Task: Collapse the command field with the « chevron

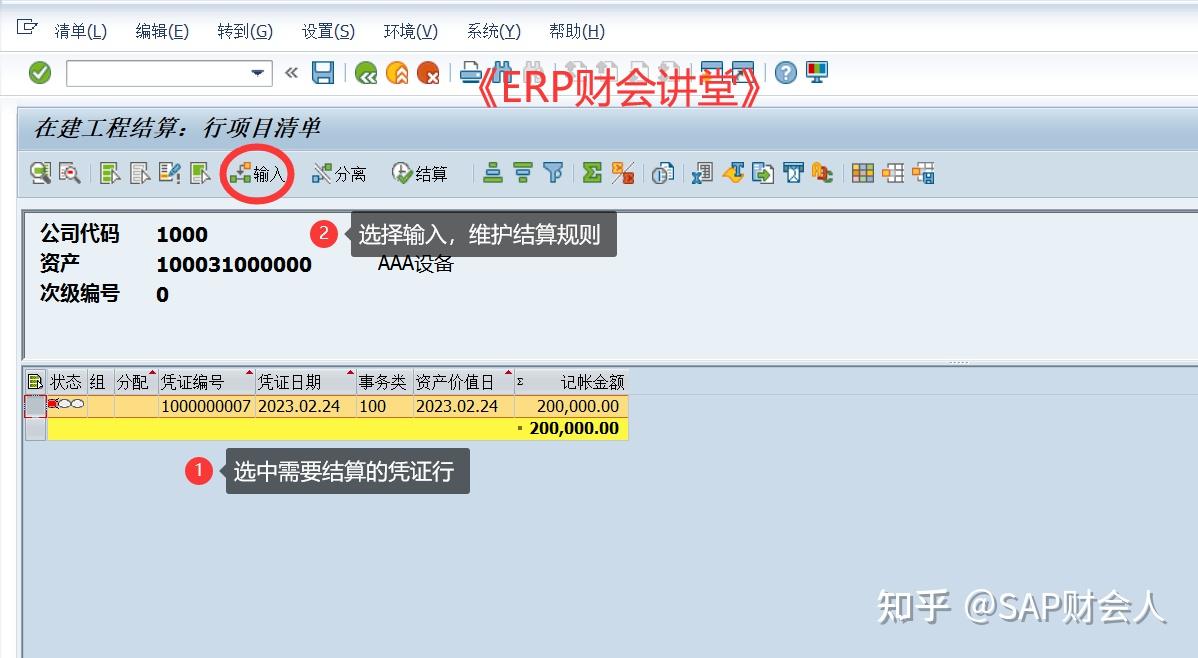Action: [x=290, y=72]
